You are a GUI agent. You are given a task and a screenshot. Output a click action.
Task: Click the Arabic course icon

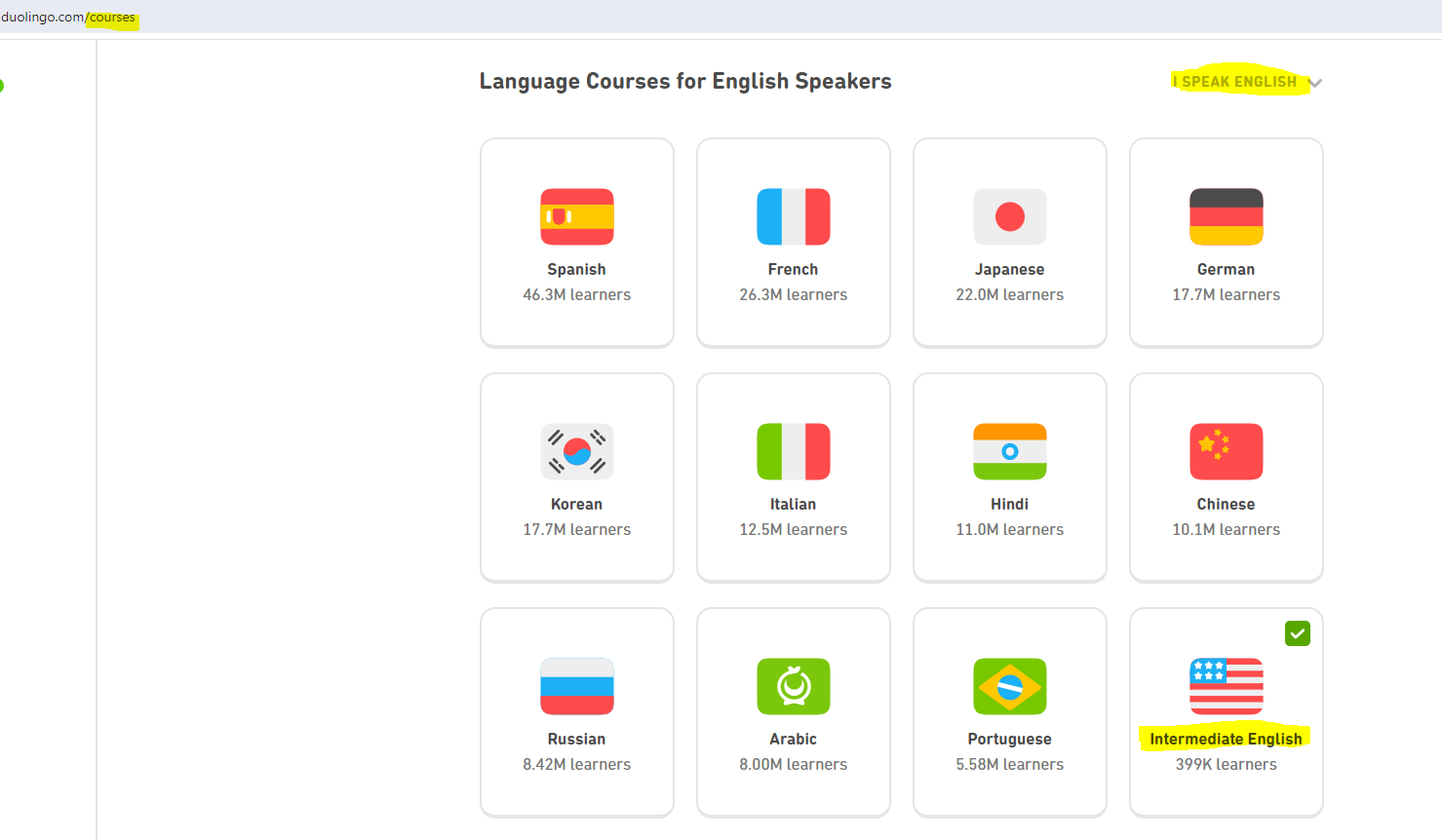(794, 686)
